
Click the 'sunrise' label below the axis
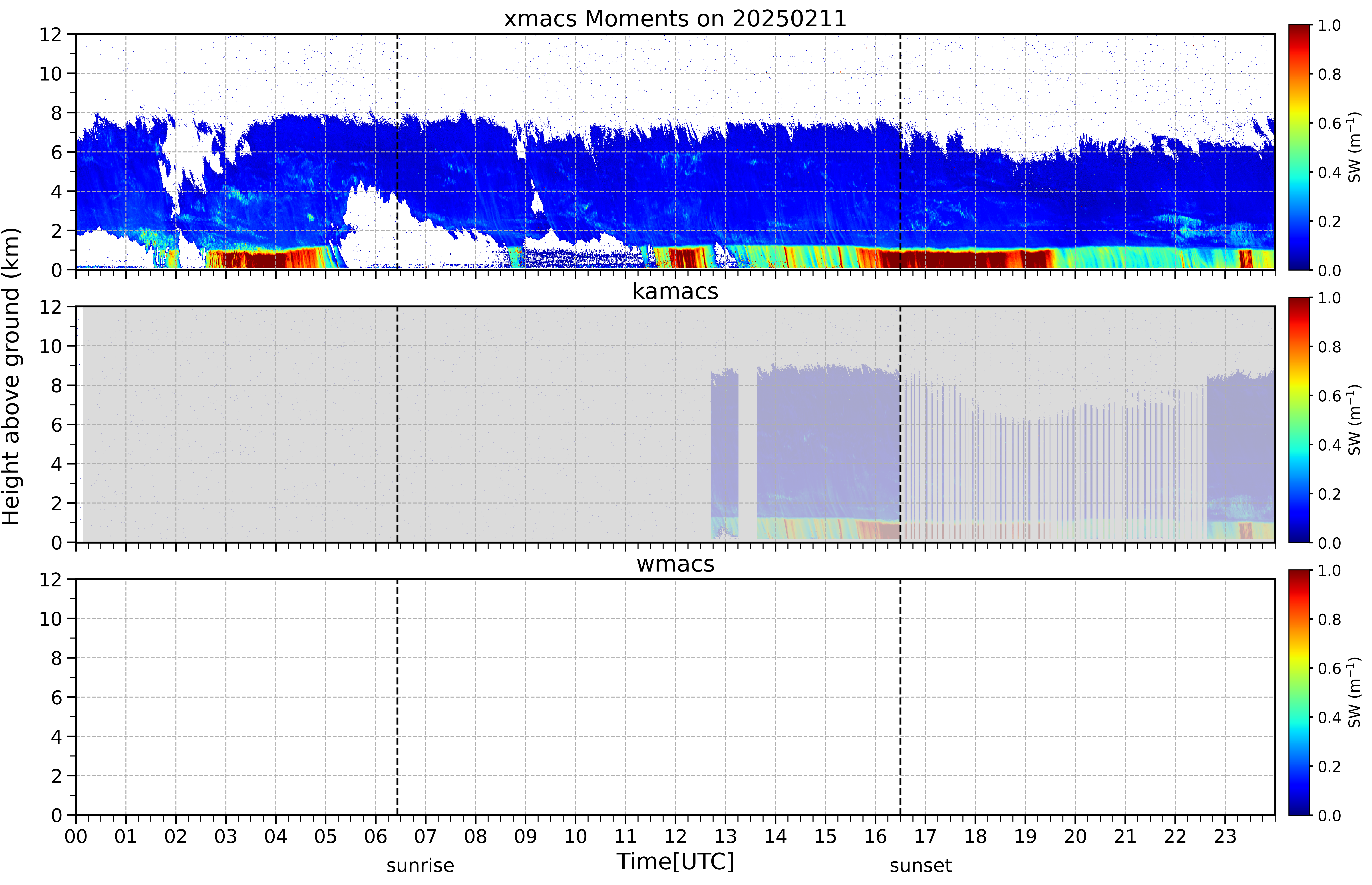420,865
